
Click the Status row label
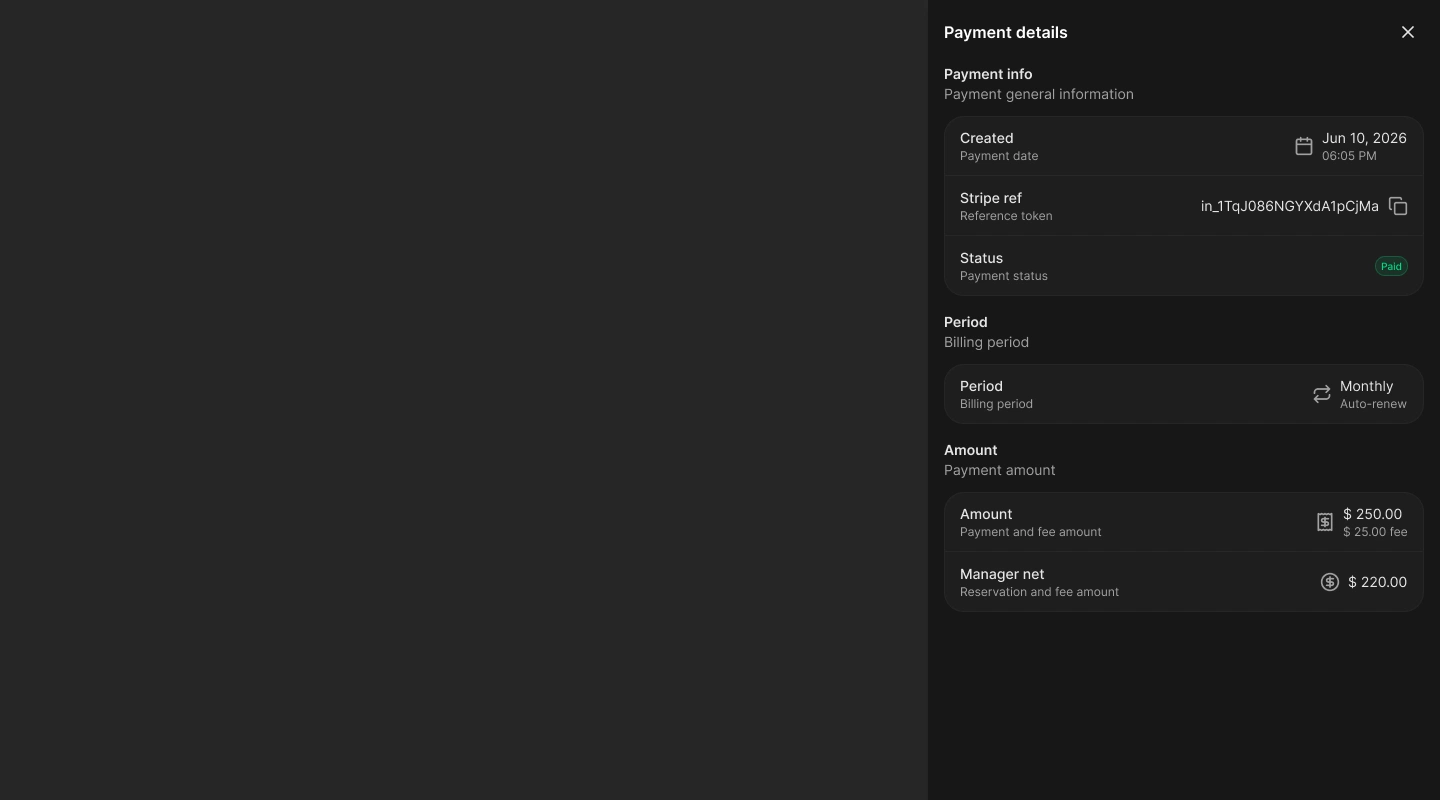click(x=981, y=258)
